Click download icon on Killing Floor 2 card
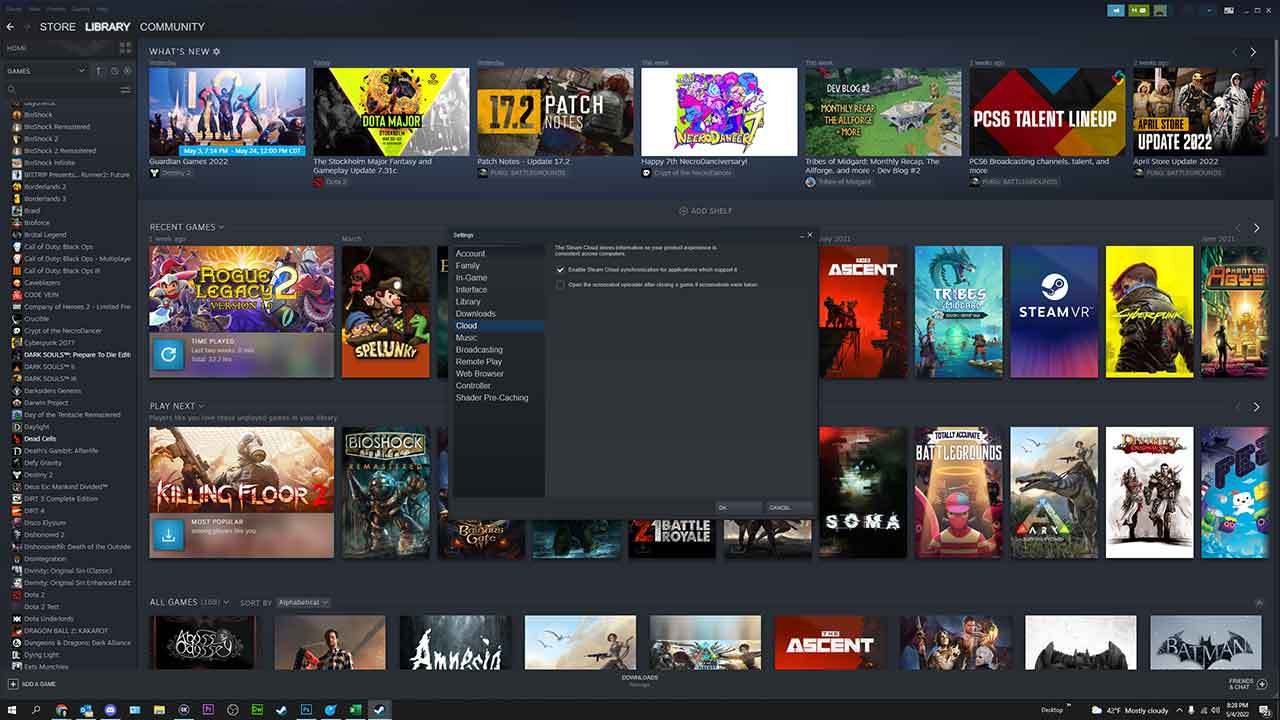This screenshot has height=720, width=1280. (x=168, y=535)
